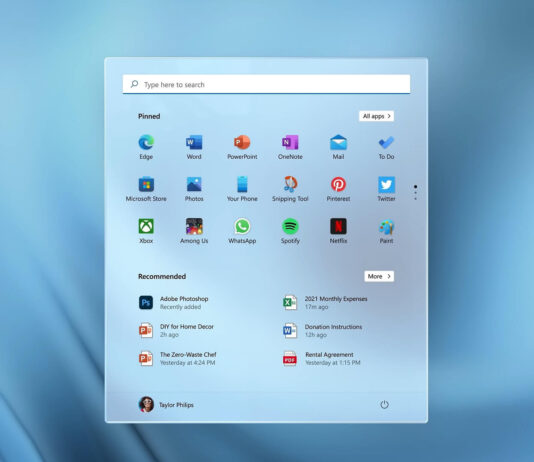Click the power button icon
The height and width of the screenshot is (462, 534).
click(x=384, y=404)
